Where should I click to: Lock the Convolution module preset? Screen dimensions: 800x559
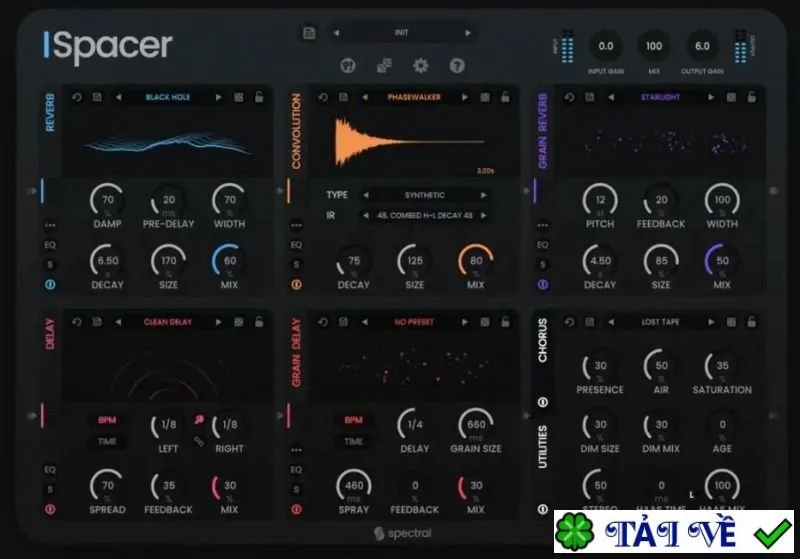pyautogui.click(x=505, y=97)
